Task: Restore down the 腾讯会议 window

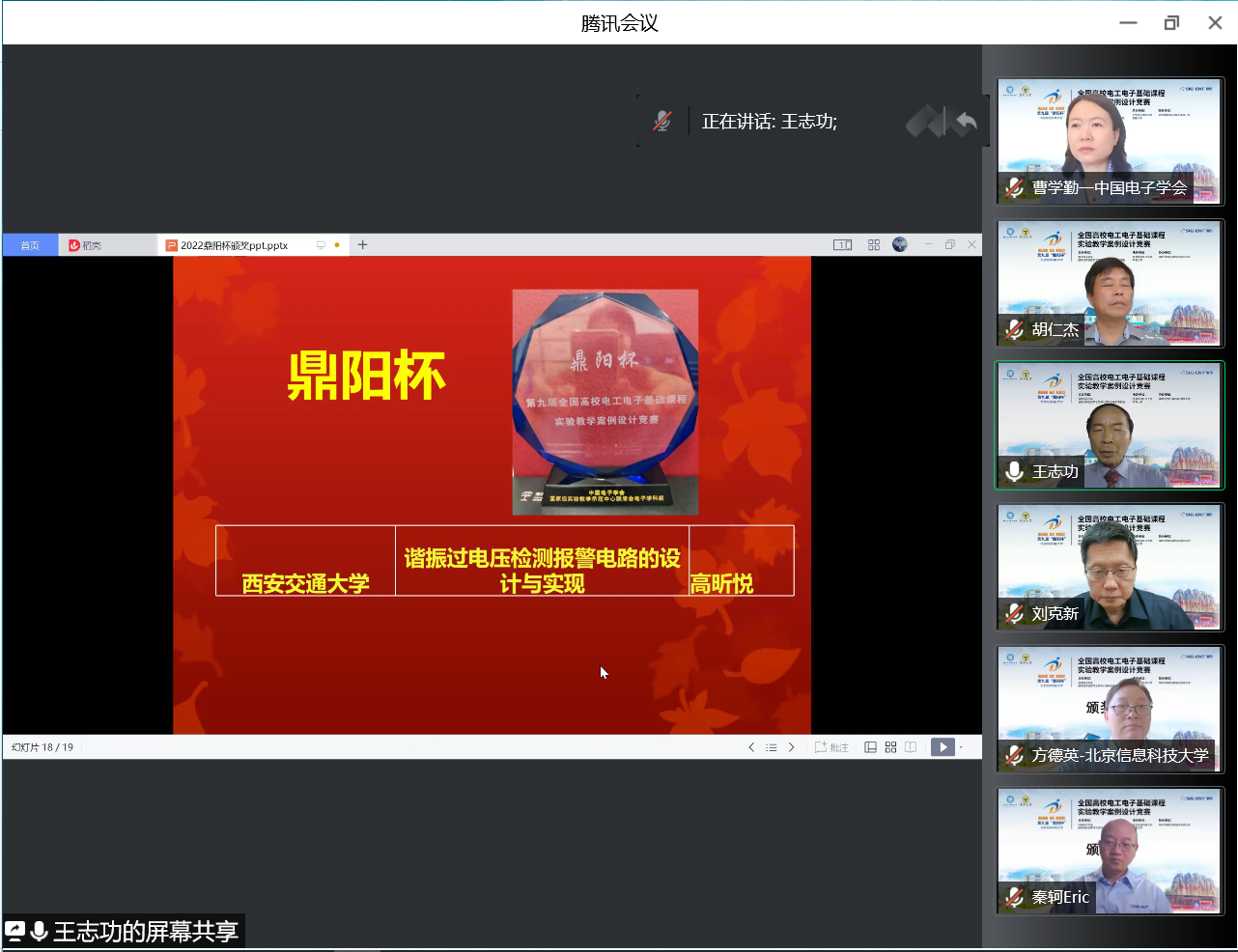Action: (1171, 23)
